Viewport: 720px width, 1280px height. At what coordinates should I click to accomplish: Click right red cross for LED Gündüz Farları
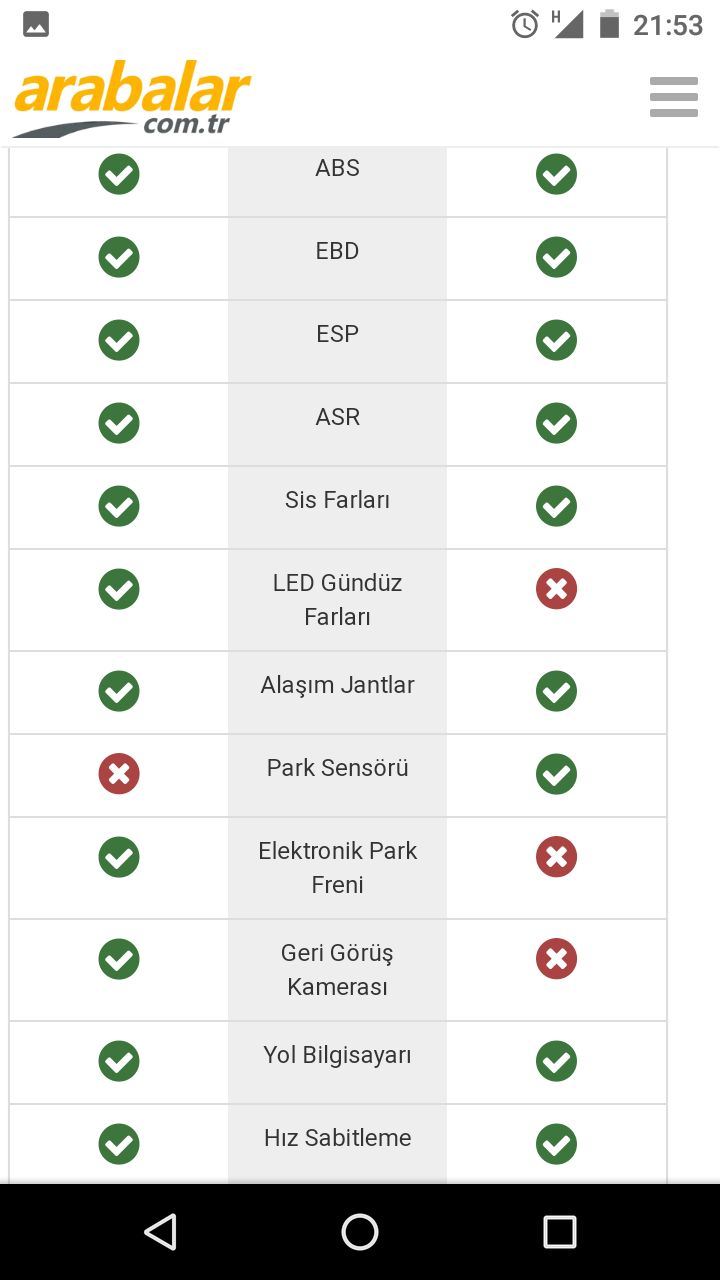click(x=556, y=589)
